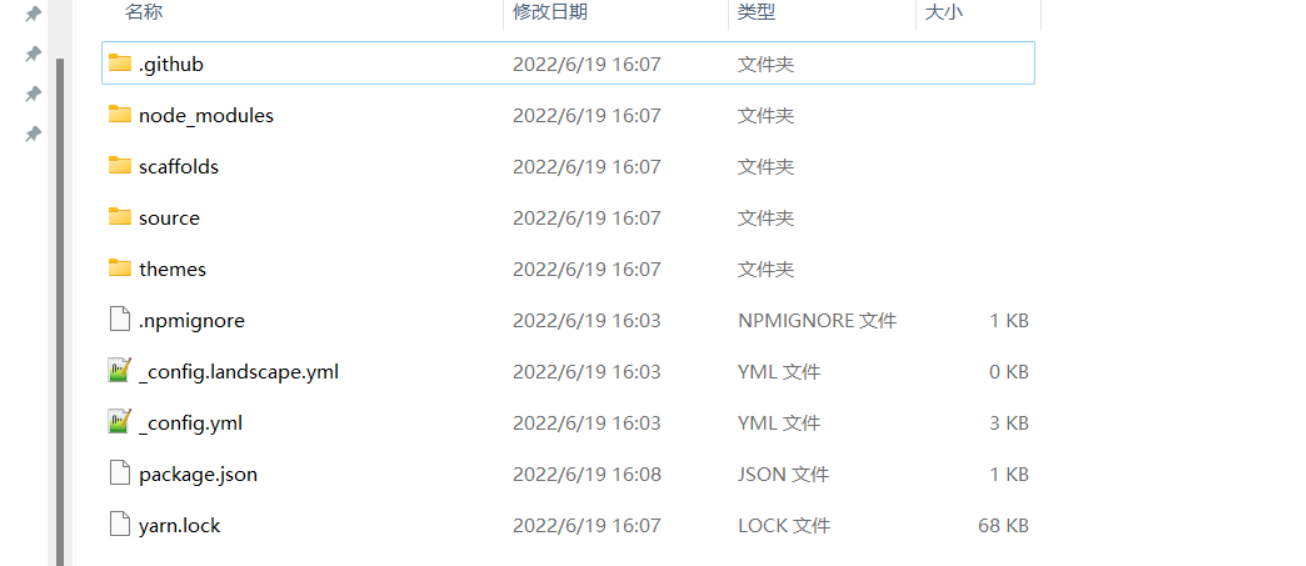Select the yarn.lock 68 KB size cell

point(1003,525)
